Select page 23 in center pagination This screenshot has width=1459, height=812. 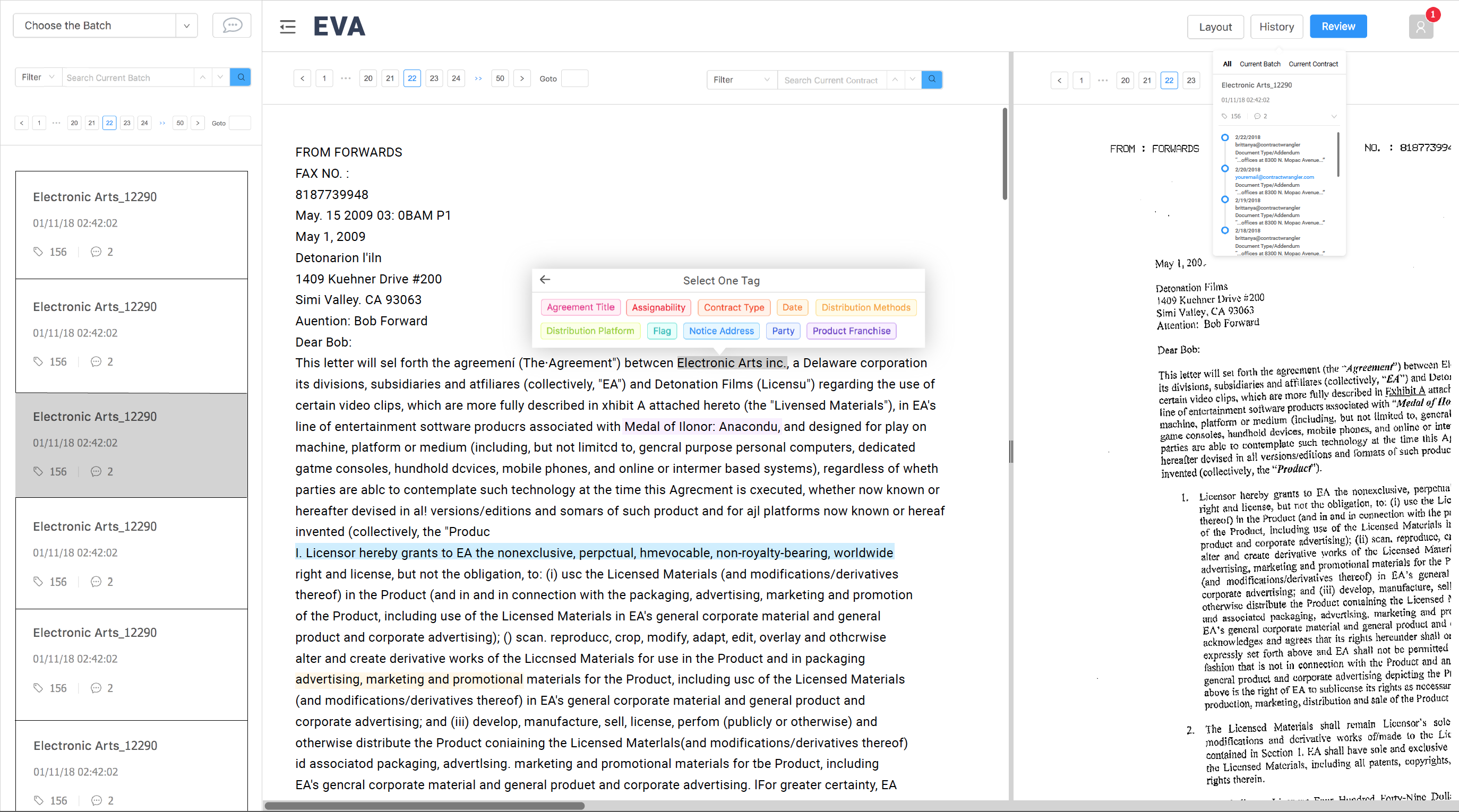pyautogui.click(x=434, y=79)
